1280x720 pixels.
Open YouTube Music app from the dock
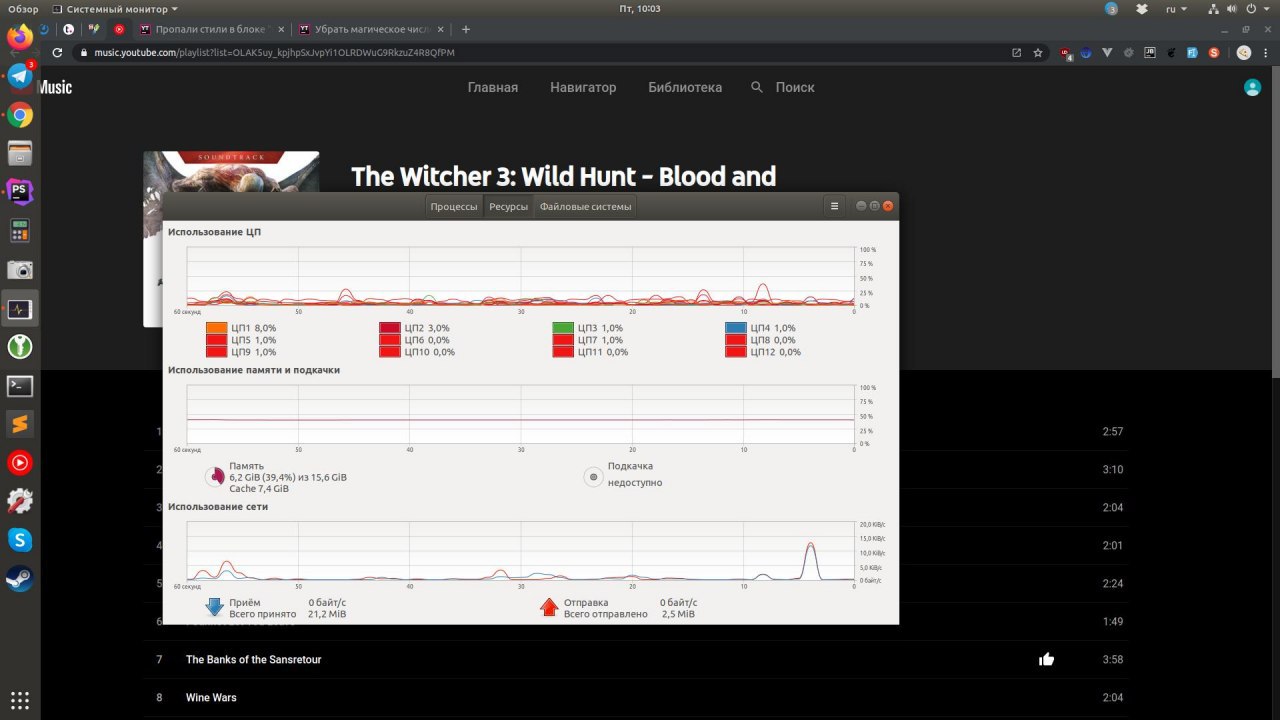tap(20, 463)
